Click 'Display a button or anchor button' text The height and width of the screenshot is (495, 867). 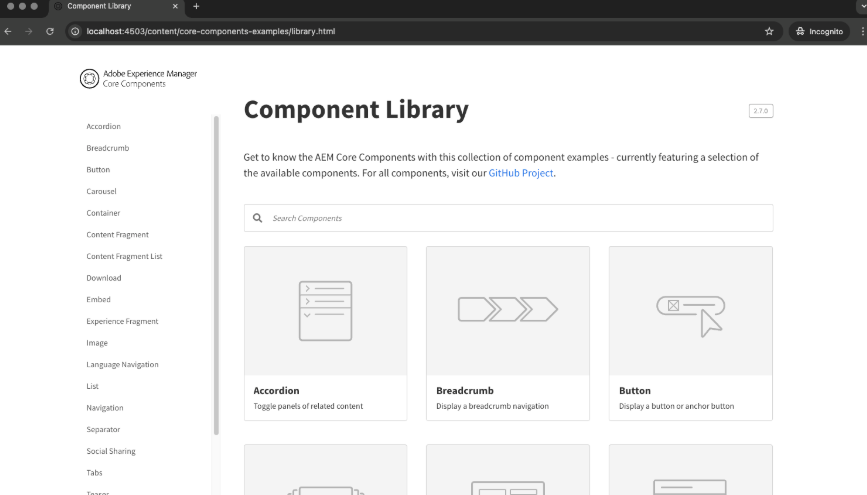tap(677, 406)
